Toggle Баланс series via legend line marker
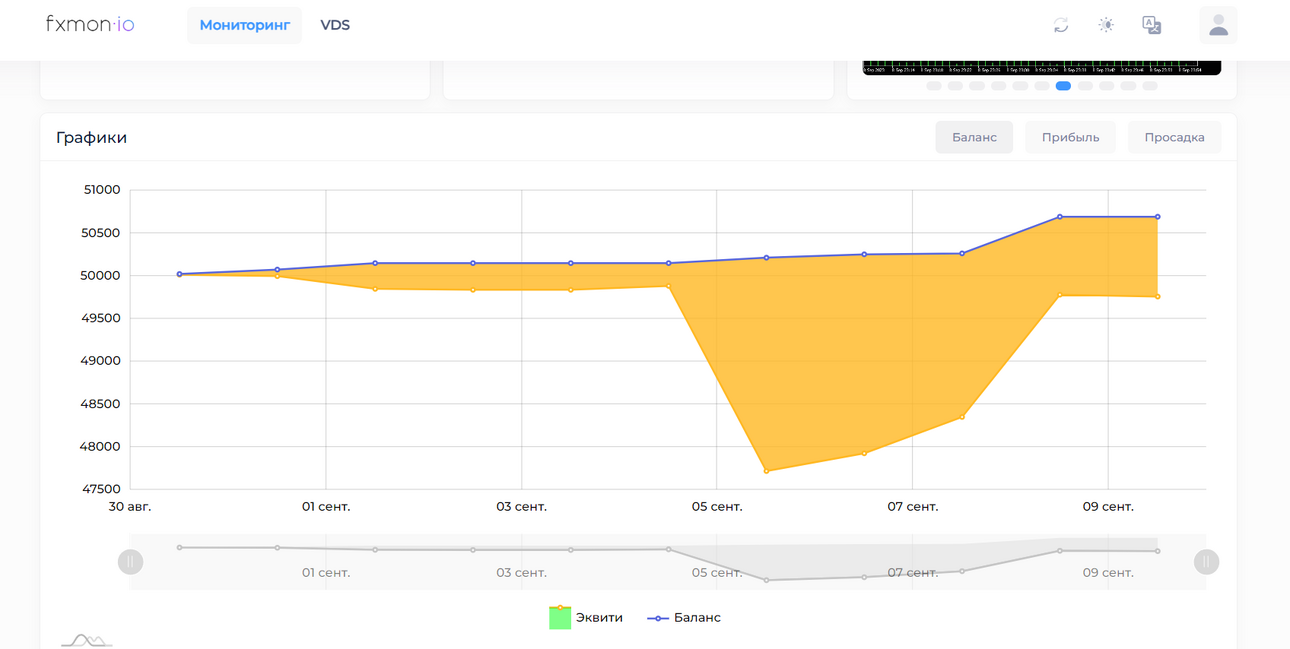The width and height of the screenshot is (1290, 649). point(658,618)
